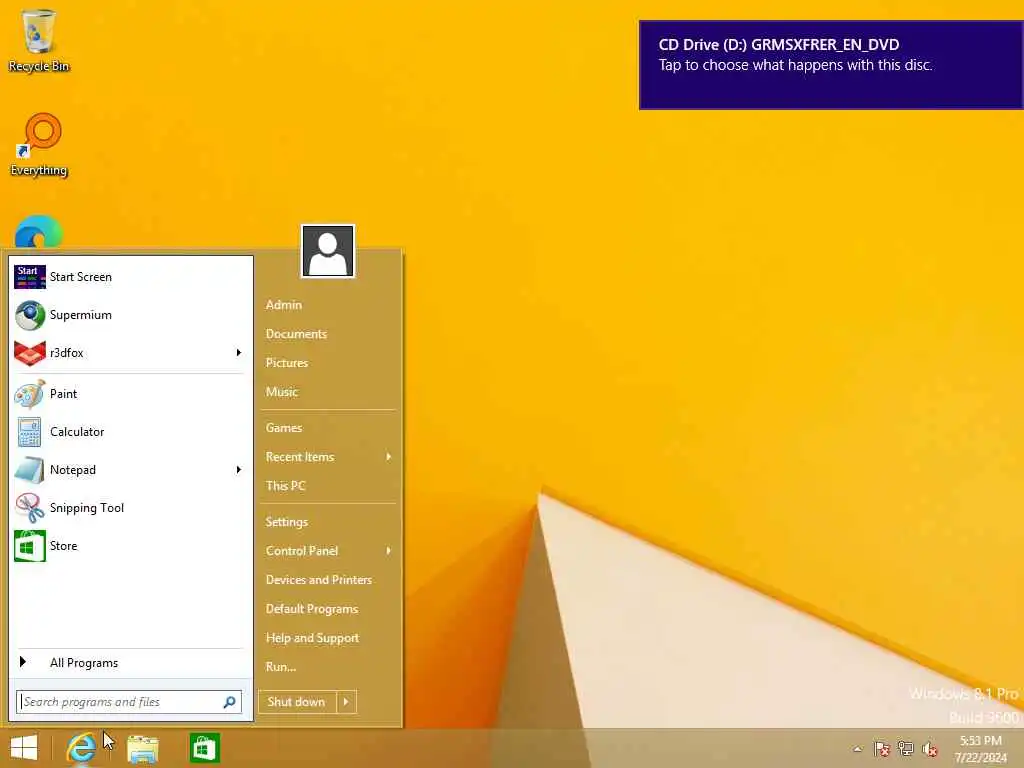Click the user account picture

click(x=328, y=251)
